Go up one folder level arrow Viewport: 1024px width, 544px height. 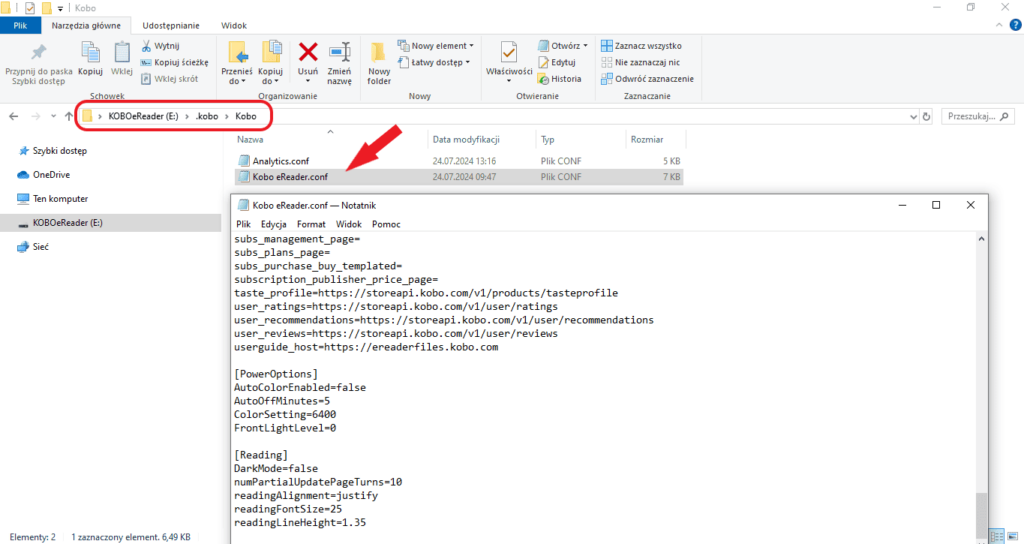tap(69, 116)
